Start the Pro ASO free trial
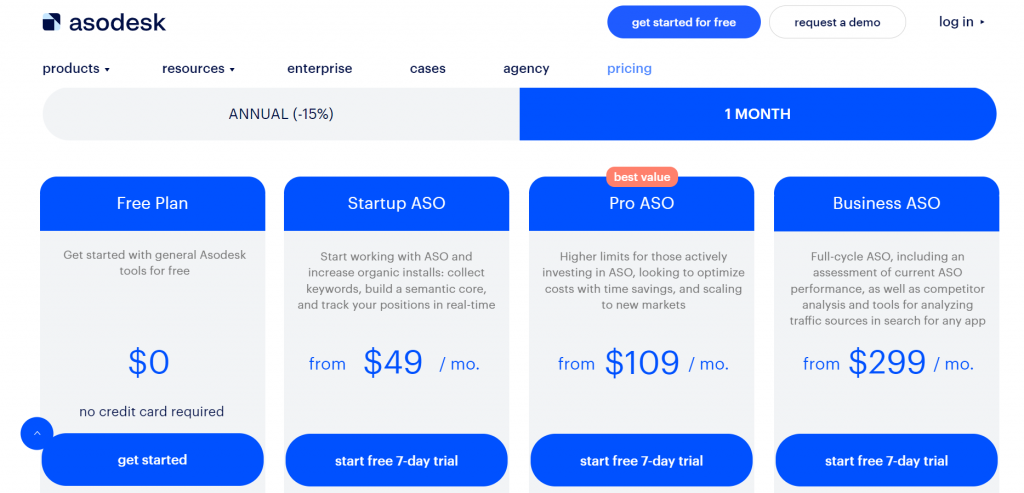This screenshot has height=493, width=1024. click(x=641, y=461)
